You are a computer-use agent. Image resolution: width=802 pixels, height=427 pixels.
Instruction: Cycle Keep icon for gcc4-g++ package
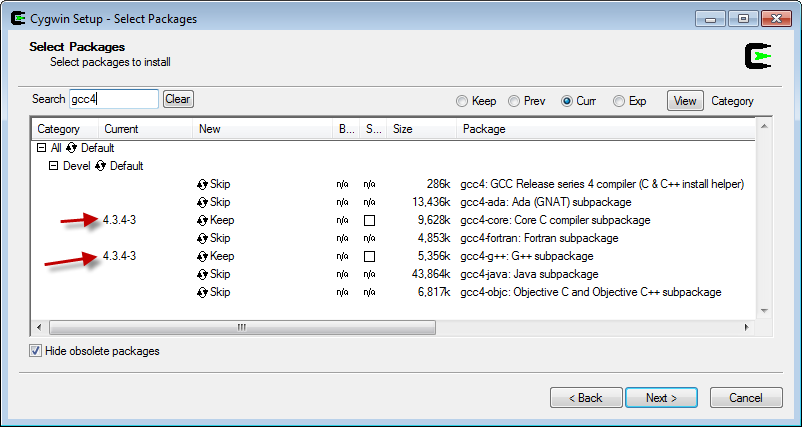pos(203,256)
